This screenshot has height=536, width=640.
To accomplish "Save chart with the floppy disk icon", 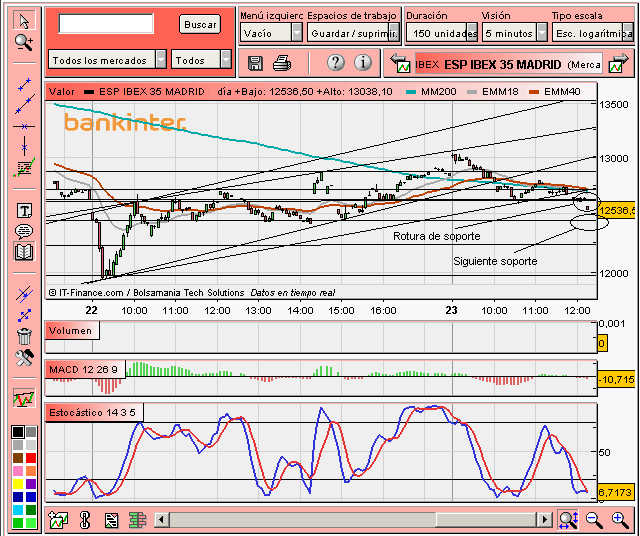I will [x=255, y=63].
